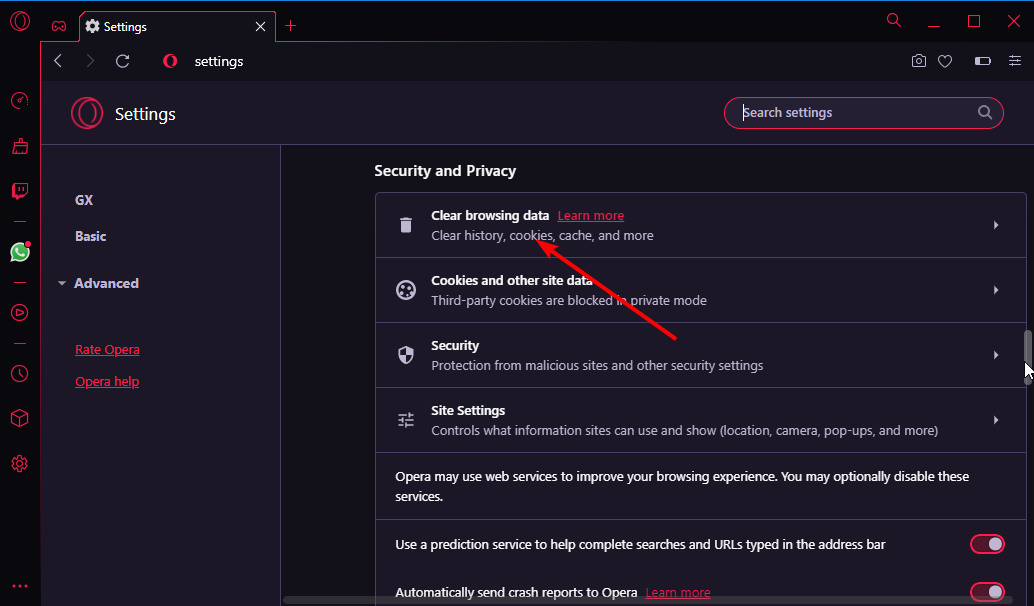Viewport: 1034px width, 606px height.
Task: Click the Search settings field
Action: click(864, 113)
